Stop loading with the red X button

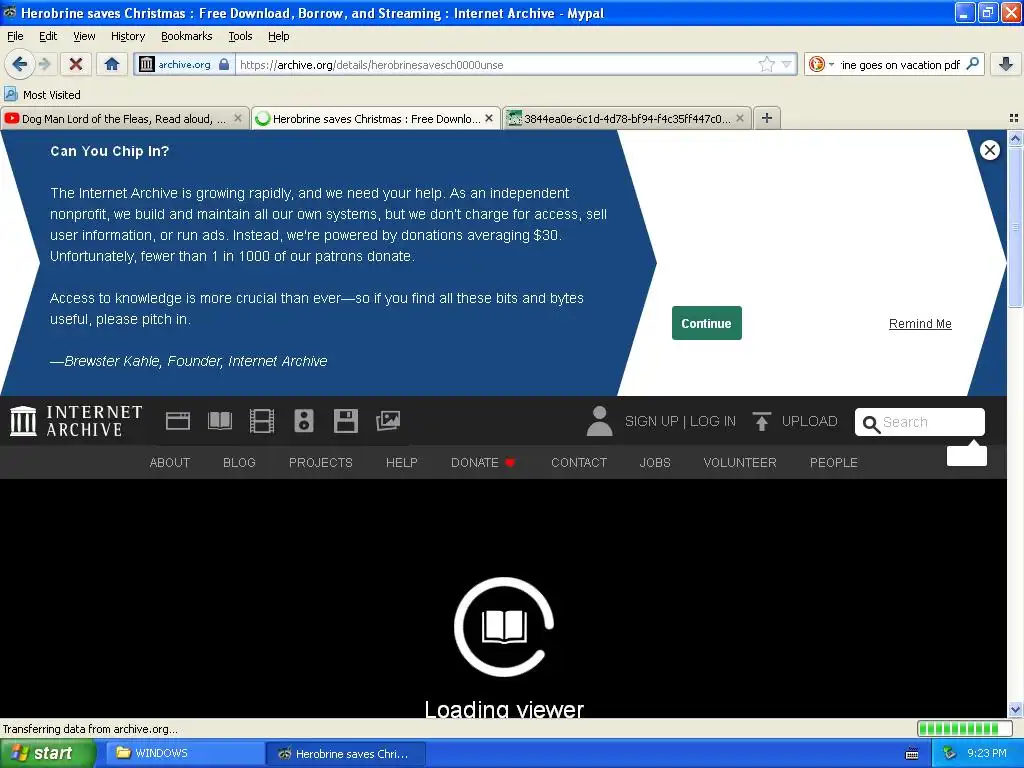76,64
